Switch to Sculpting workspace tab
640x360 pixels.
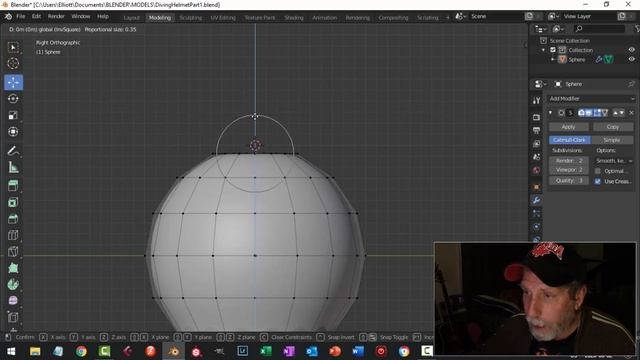click(191, 18)
